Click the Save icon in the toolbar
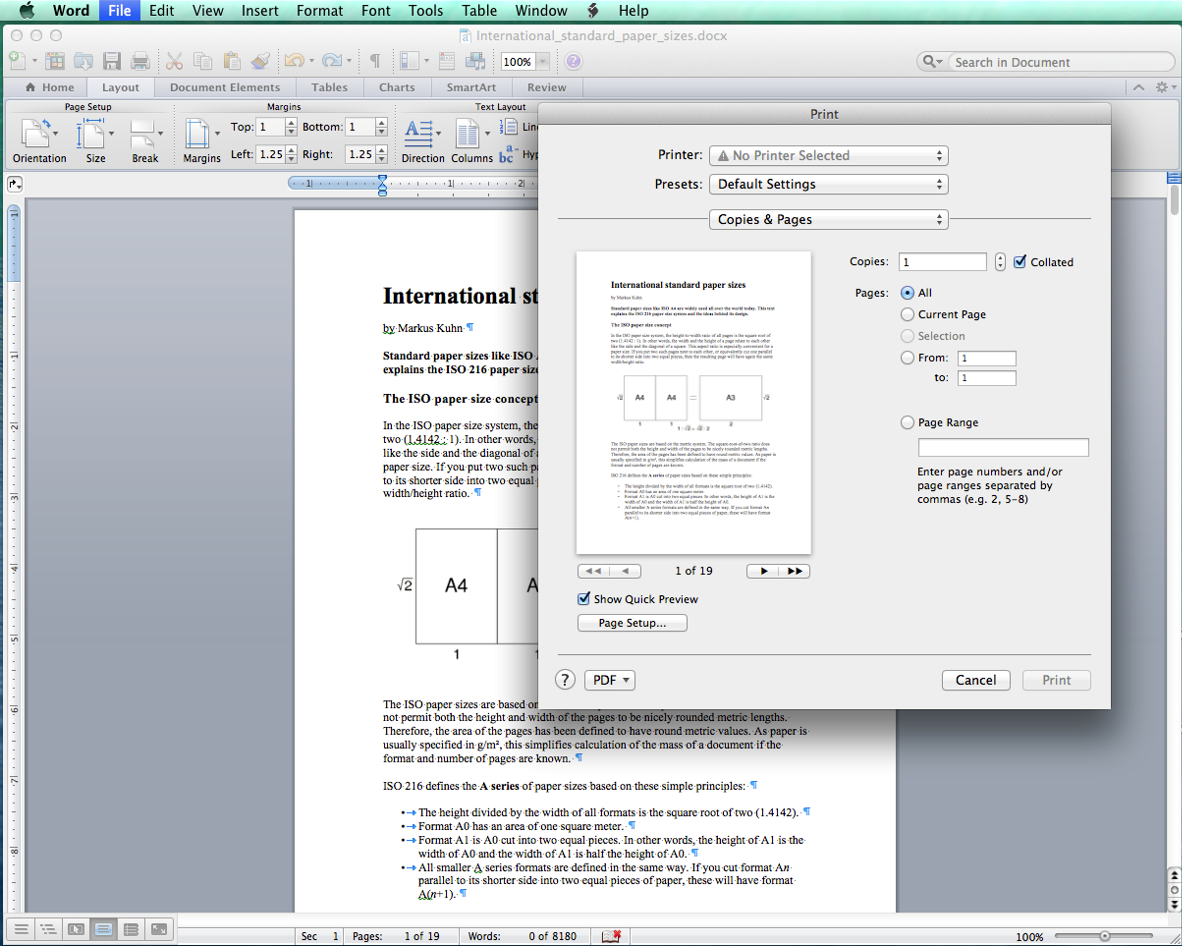Image resolution: width=1182 pixels, height=946 pixels. 112,62
